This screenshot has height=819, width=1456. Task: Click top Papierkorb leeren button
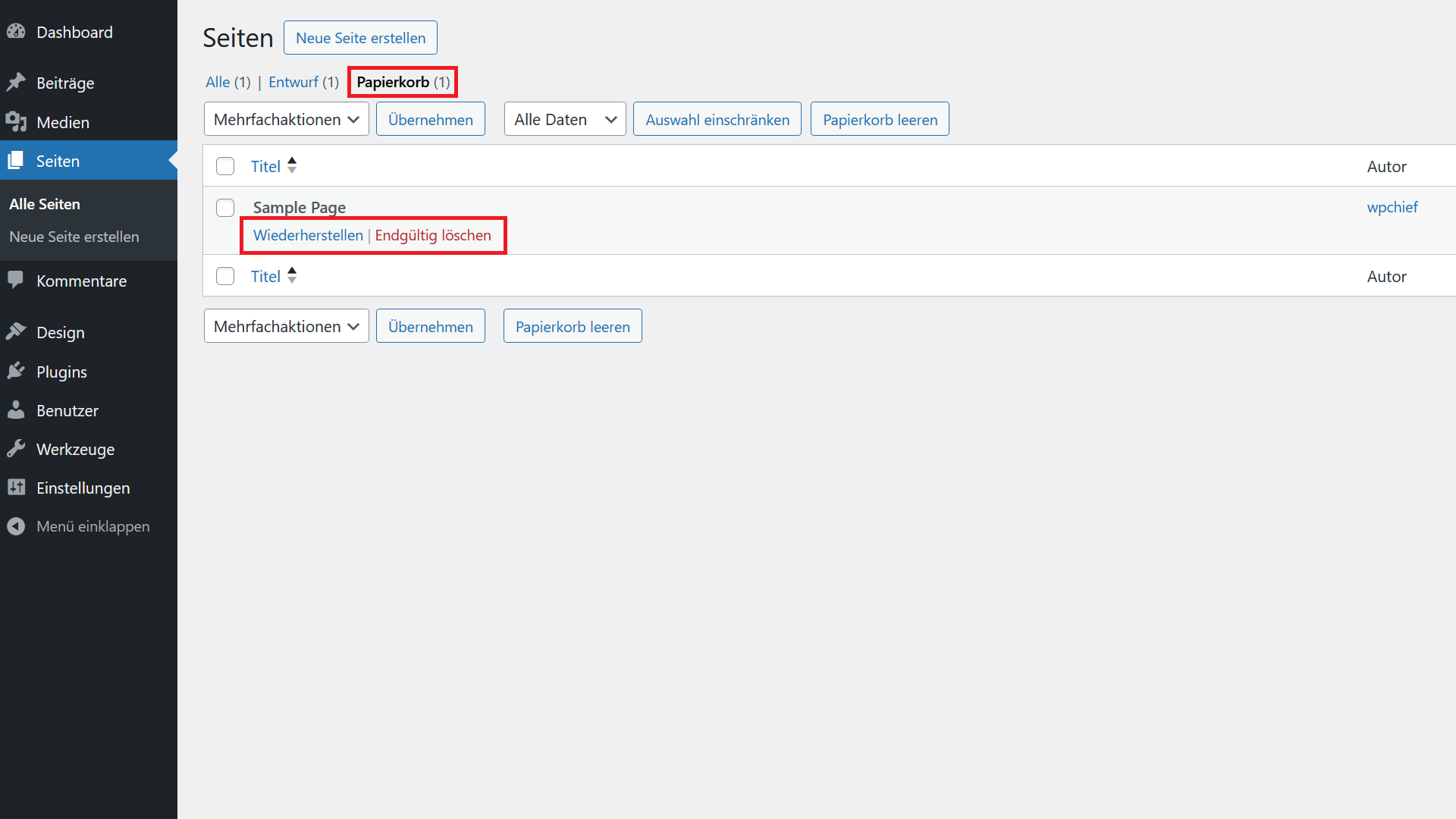pyautogui.click(x=880, y=119)
